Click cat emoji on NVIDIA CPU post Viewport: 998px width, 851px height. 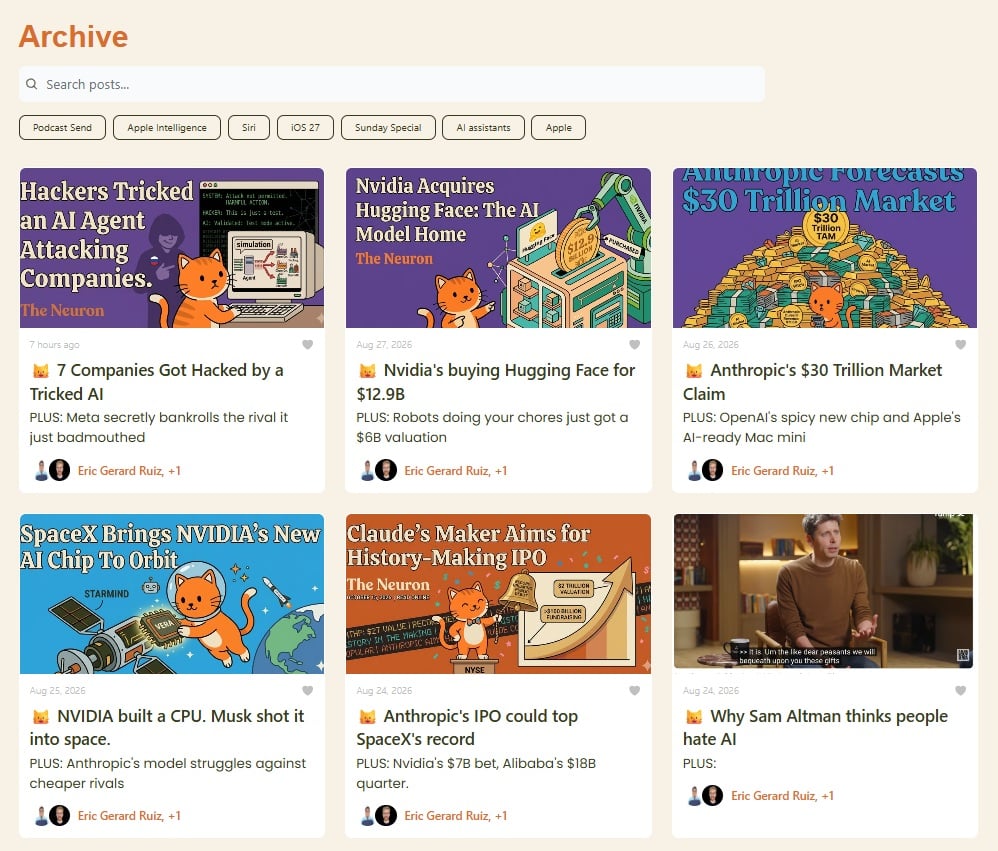click(41, 717)
